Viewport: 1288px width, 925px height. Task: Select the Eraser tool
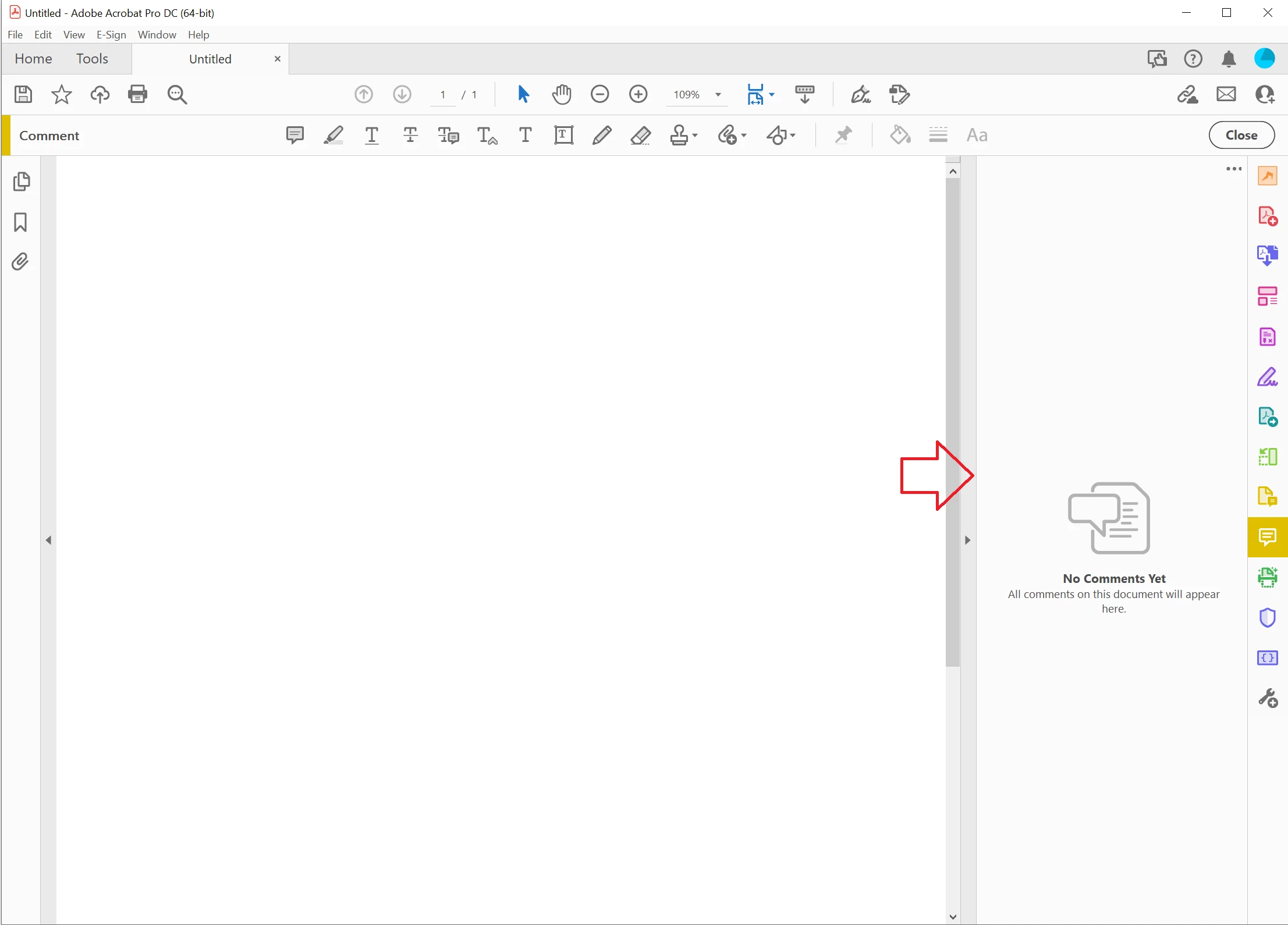coord(640,135)
